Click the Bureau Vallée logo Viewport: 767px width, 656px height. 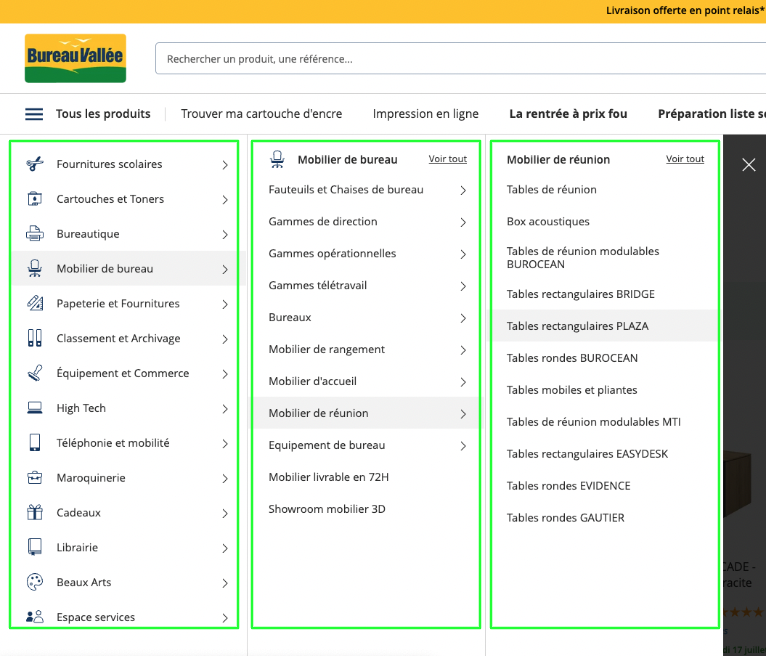[x=75, y=58]
